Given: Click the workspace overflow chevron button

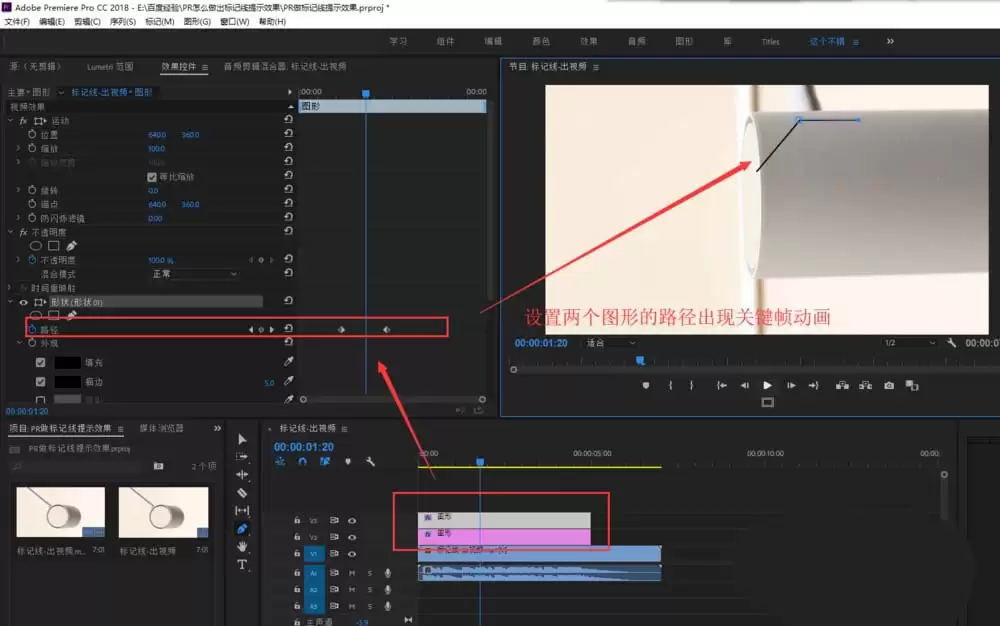Looking at the screenshot, I should (x=890, y=41).
